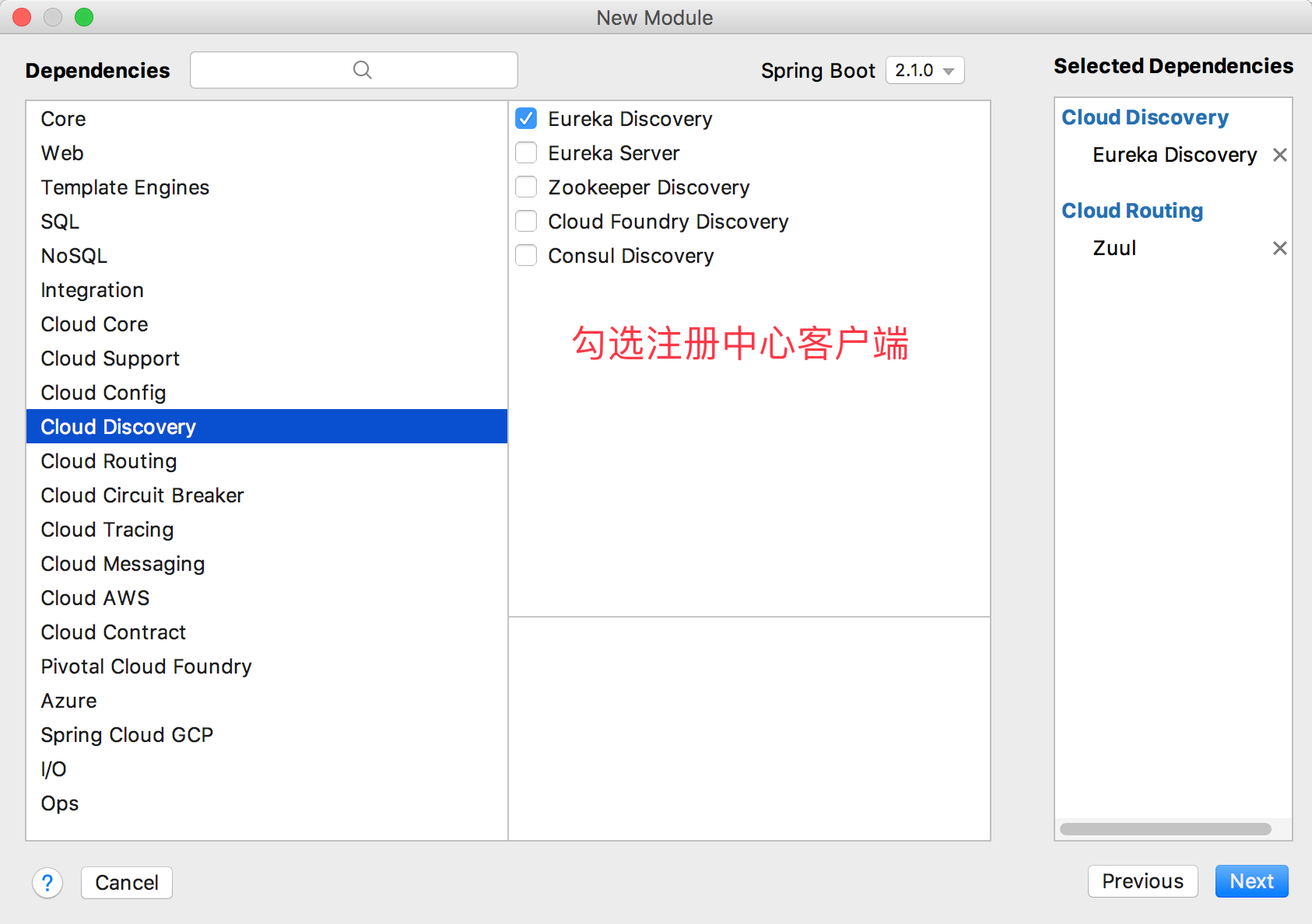Choose the Template Engines category
This screenshot has width=1312, height=924.
click(x=267, y=187)
